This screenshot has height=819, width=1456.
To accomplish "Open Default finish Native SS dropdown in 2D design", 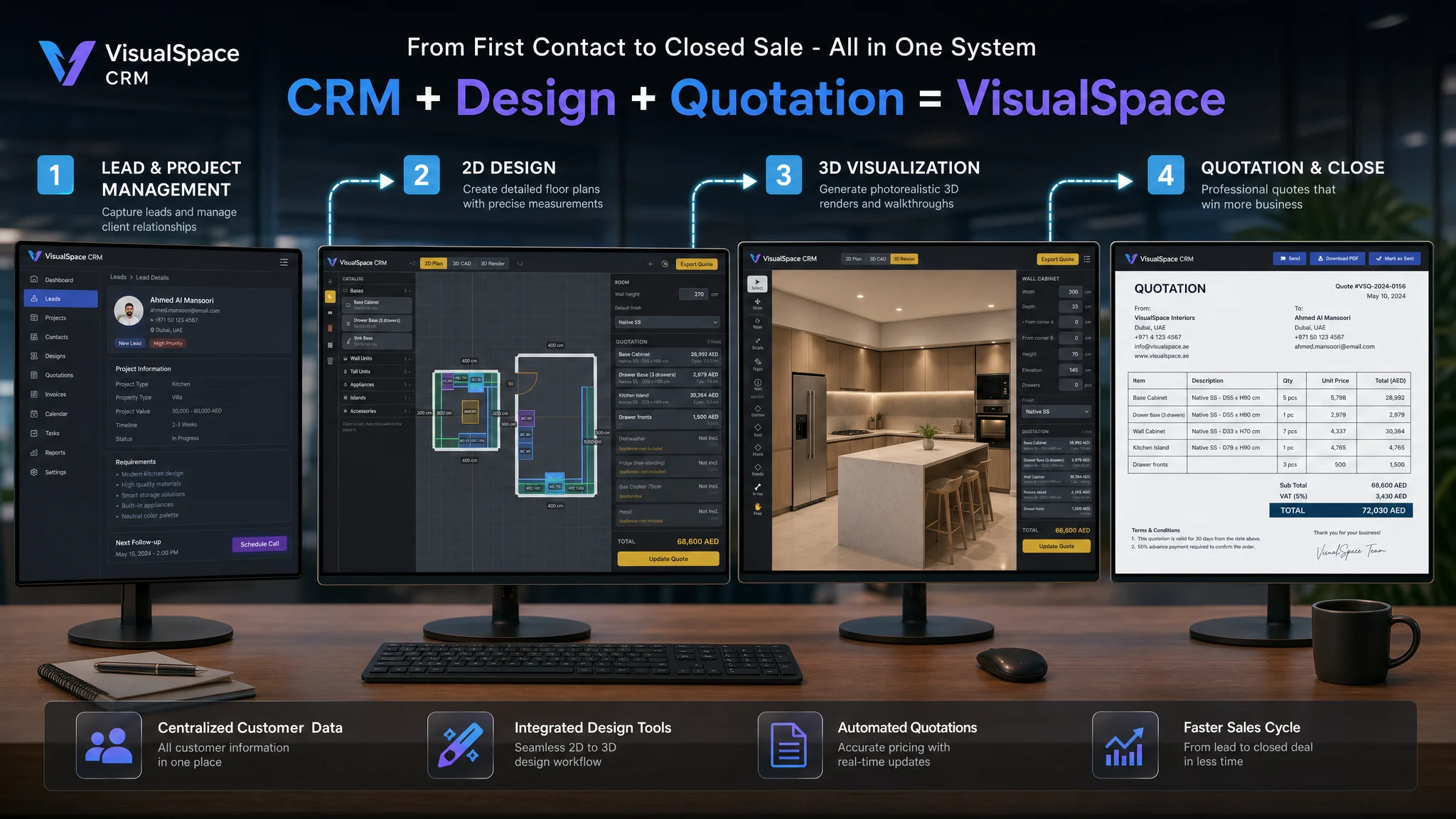I will (668, 322).
